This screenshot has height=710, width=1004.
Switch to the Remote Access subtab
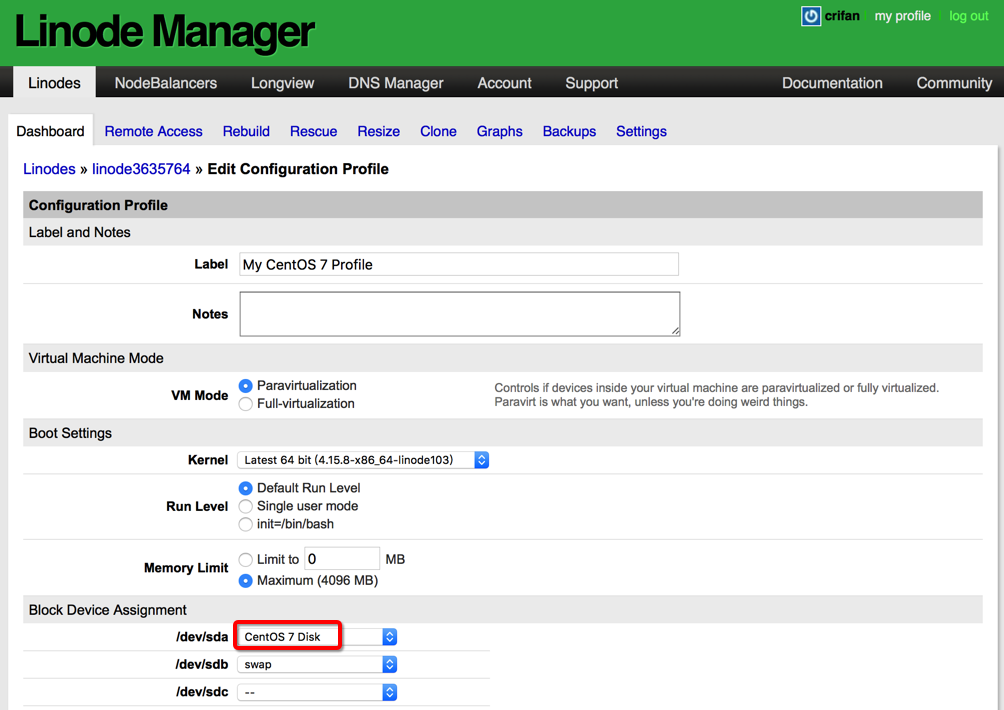point(154,131)
